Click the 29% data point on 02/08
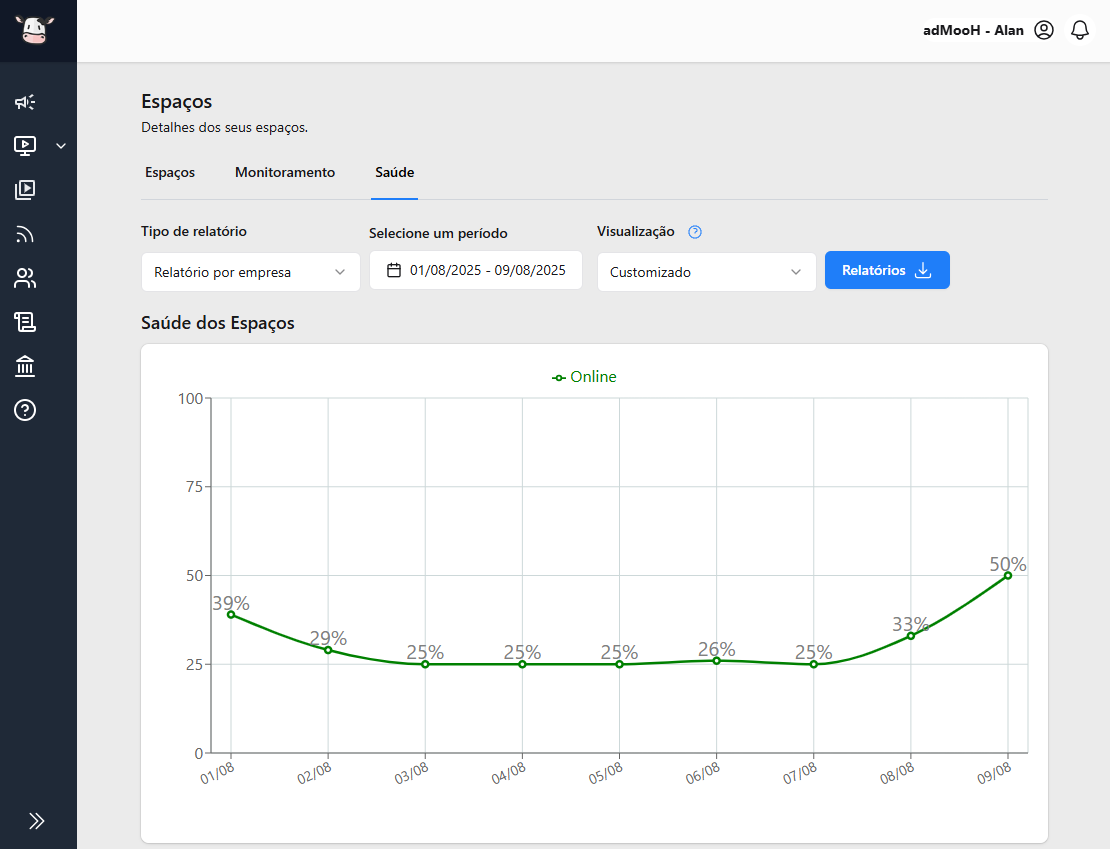 328,650
